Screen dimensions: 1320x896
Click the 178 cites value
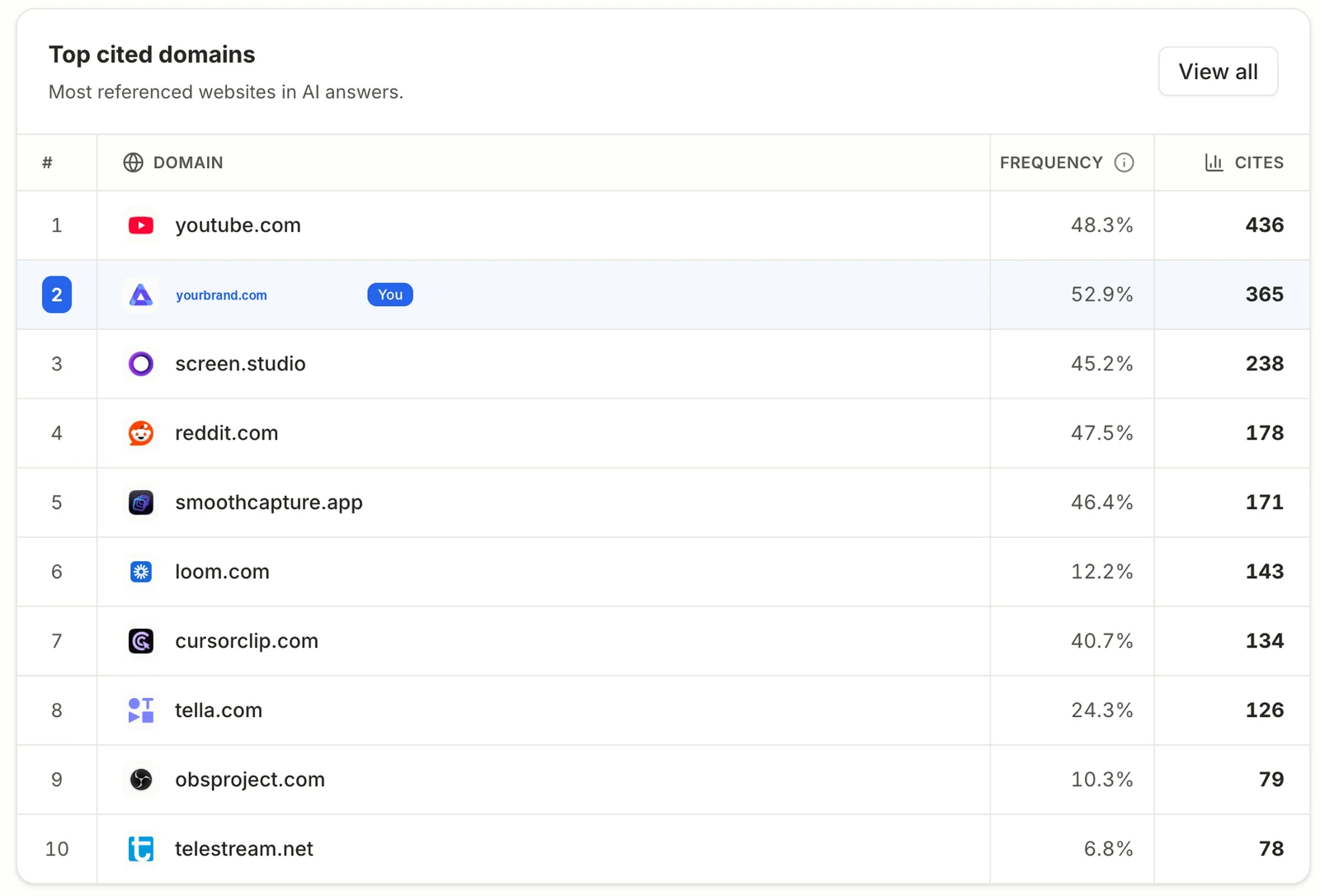[1265, 433]
